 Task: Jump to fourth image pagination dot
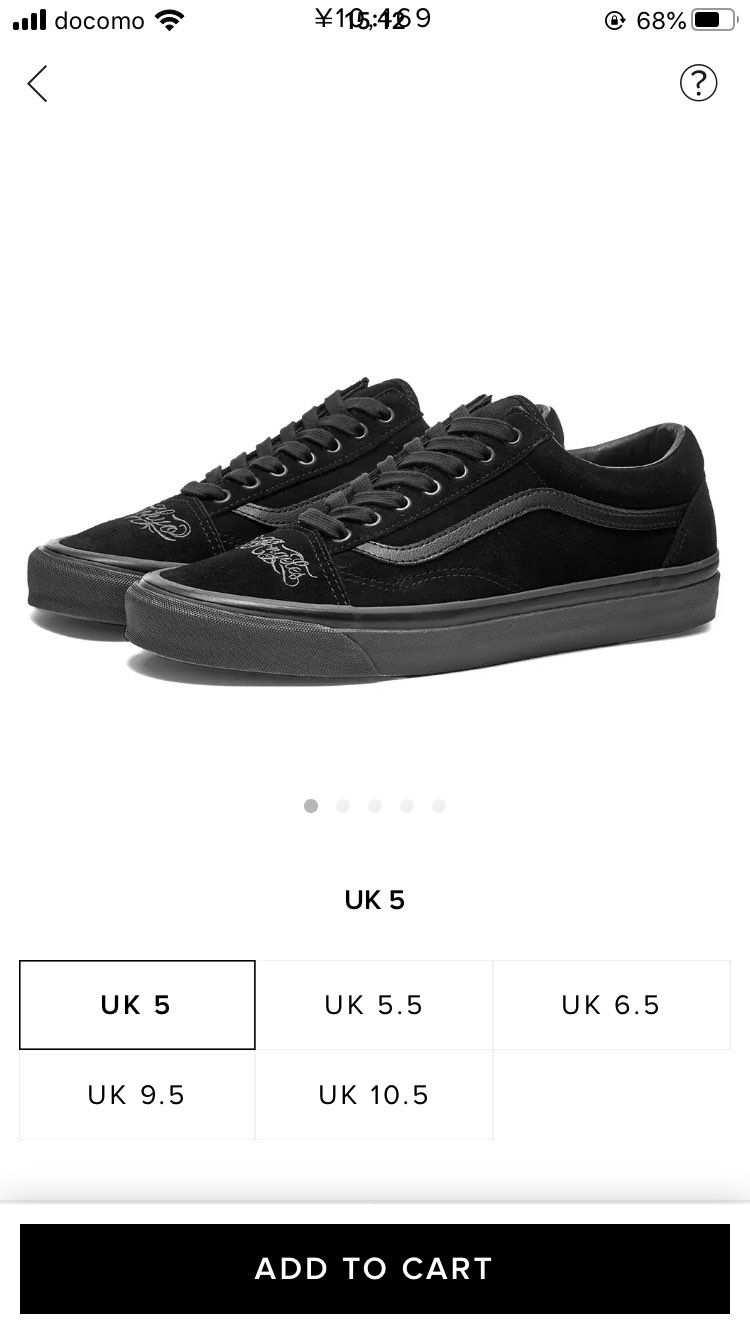(407, 806)
